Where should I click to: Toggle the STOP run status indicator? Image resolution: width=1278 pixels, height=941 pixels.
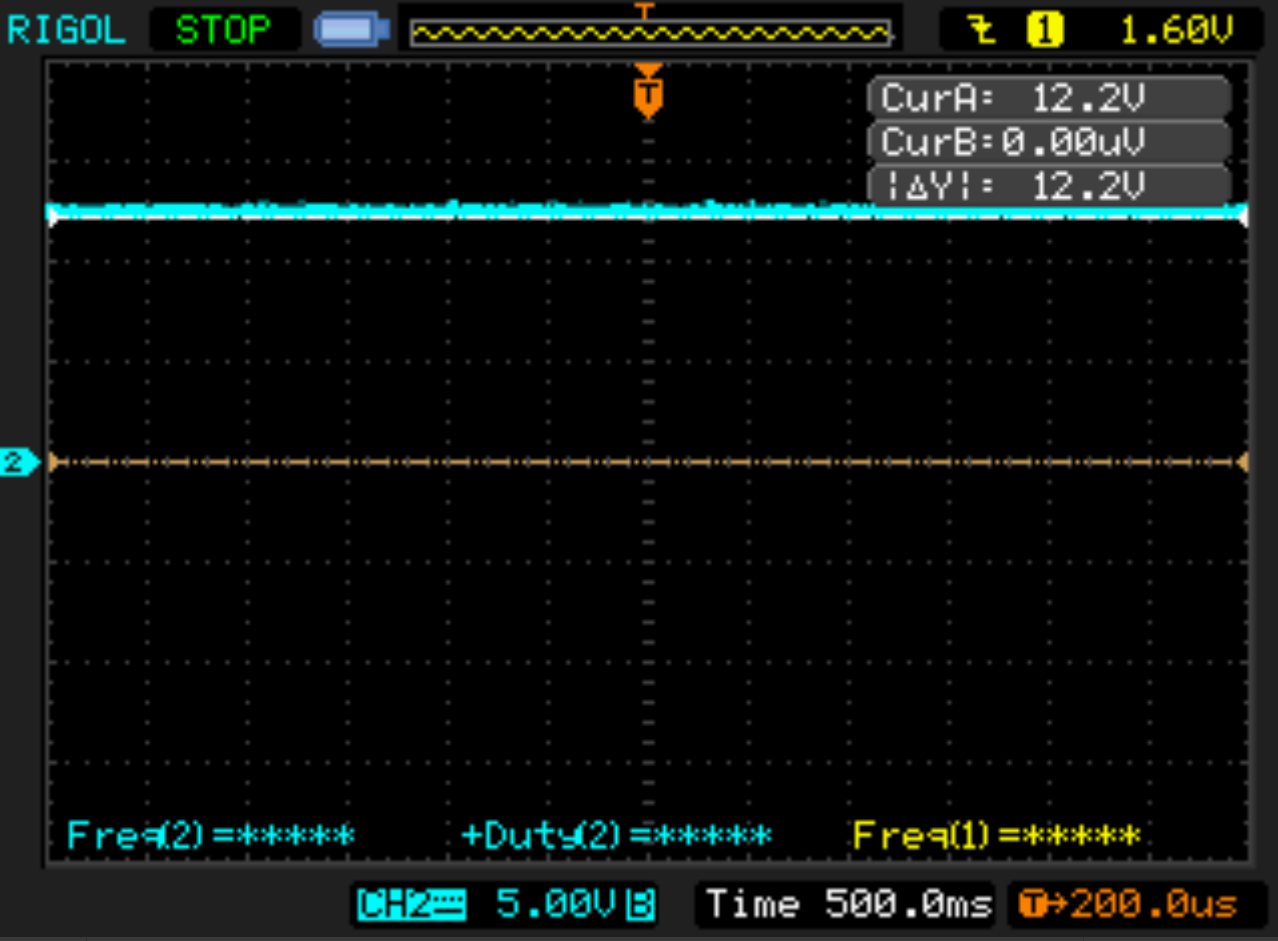[222, 30]
